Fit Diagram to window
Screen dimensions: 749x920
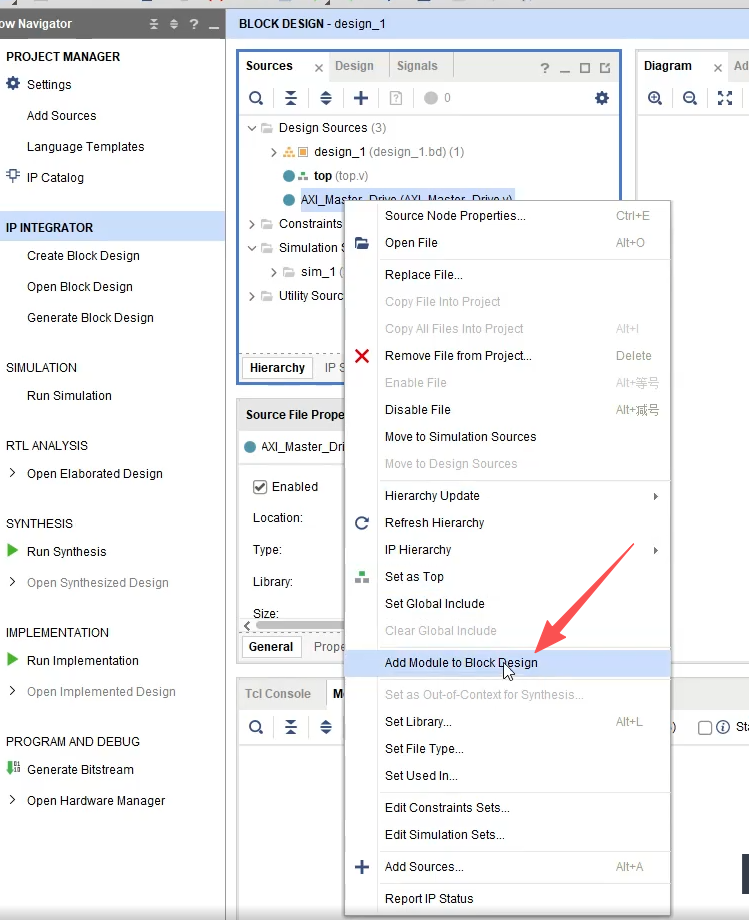click(725, 98)
